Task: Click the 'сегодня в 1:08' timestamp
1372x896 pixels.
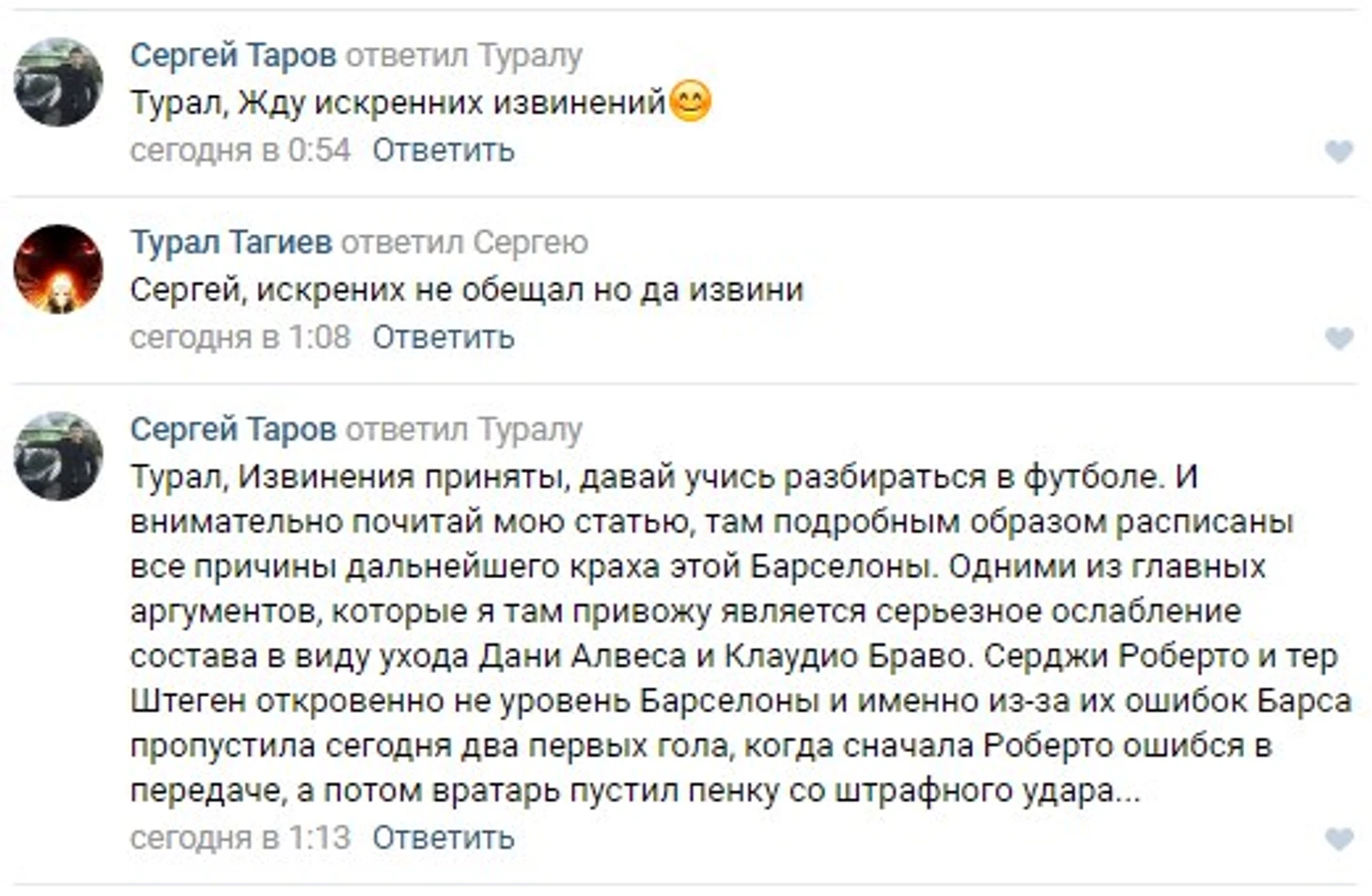Action: [x=240, y=338]
